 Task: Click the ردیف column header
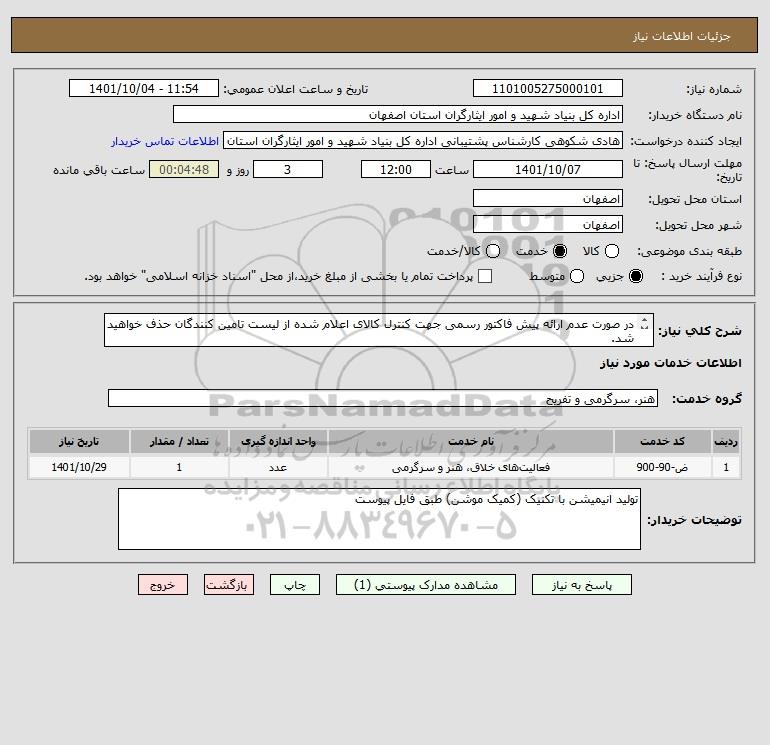726,441
